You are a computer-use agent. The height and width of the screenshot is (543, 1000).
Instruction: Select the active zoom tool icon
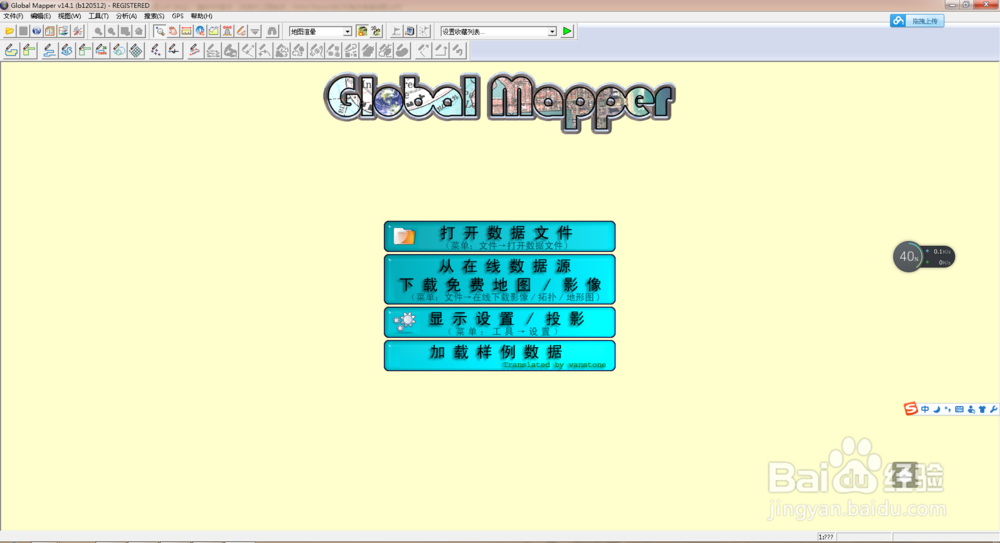[x=159, y=31]
